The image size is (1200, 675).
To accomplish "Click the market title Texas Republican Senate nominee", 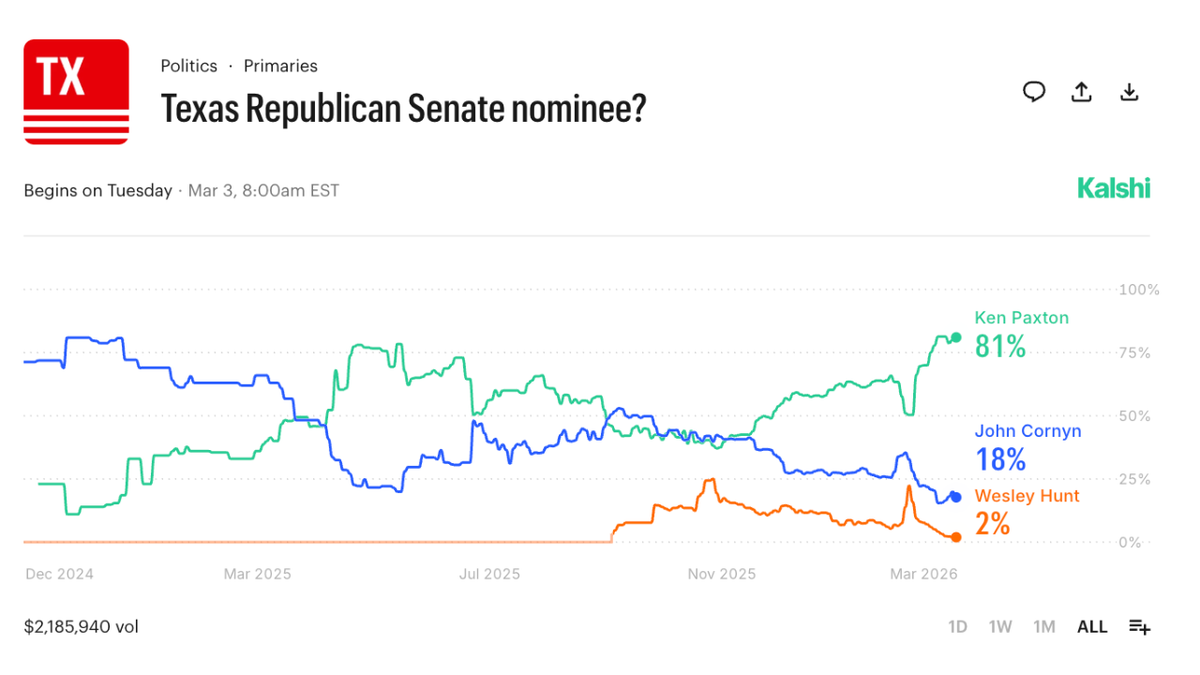I will point(403,108).
